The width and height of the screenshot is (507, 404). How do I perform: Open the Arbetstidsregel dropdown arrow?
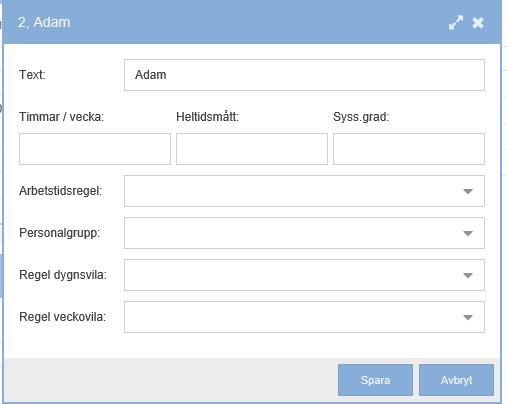tap(468, 191)
